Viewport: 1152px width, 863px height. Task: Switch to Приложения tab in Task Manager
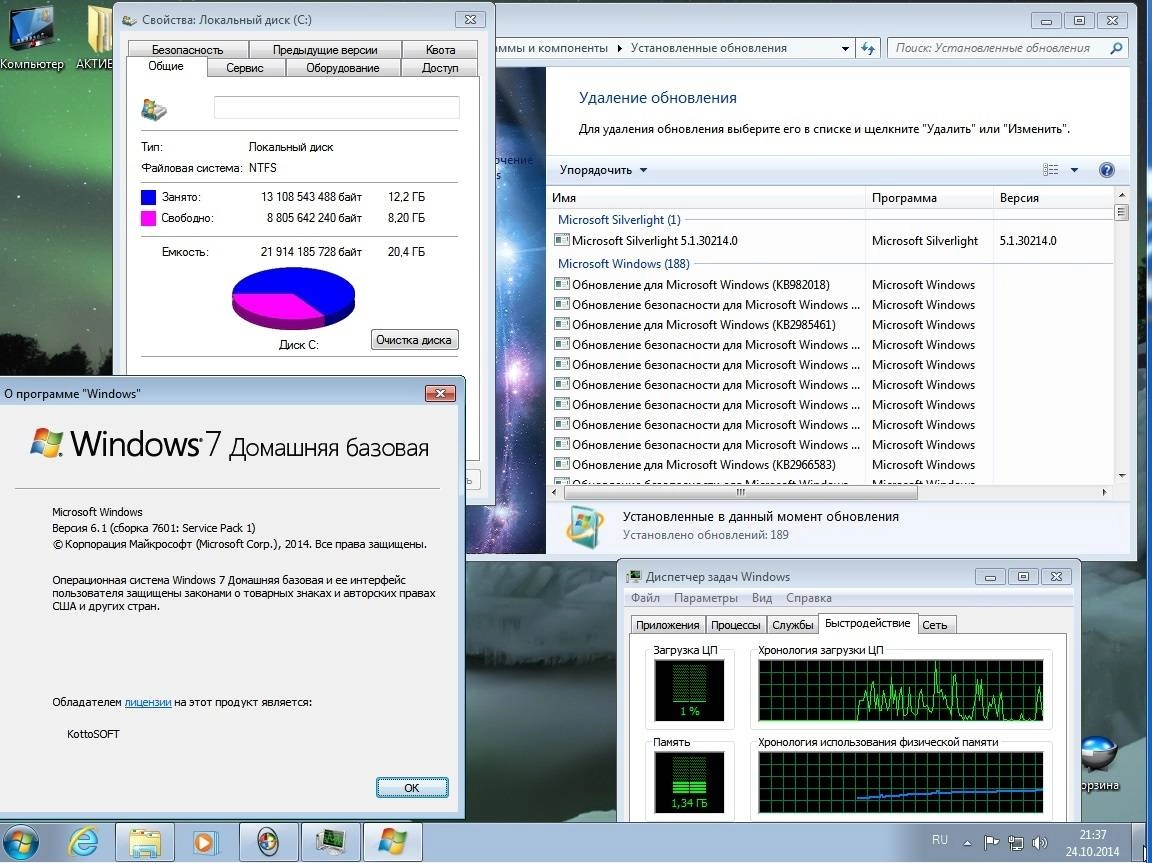pyautogui.click(x=667, y=625)
